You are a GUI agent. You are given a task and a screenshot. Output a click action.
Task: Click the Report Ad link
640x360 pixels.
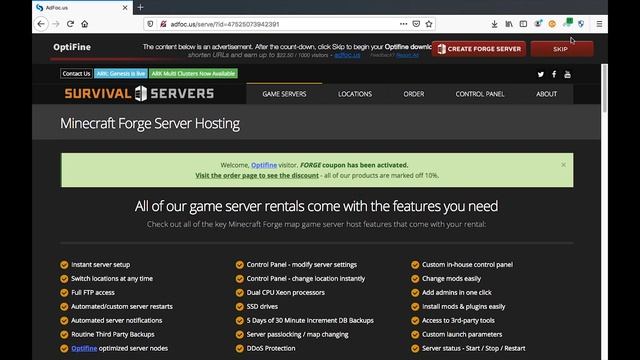[407, 55]
